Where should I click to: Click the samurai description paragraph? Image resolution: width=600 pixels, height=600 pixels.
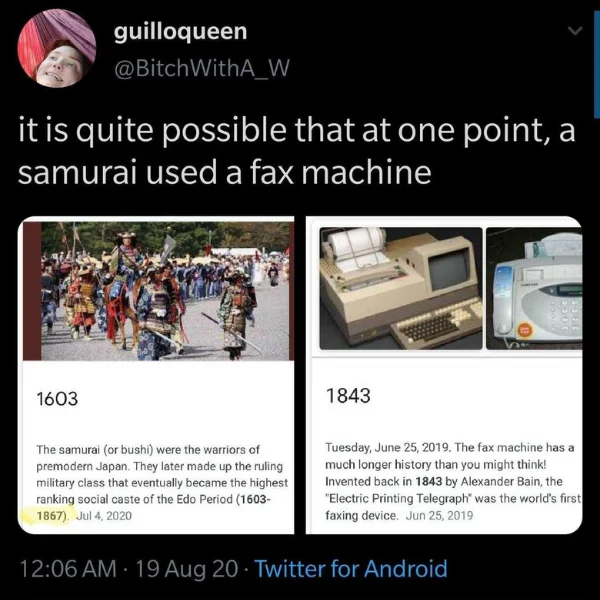[162, 483]
